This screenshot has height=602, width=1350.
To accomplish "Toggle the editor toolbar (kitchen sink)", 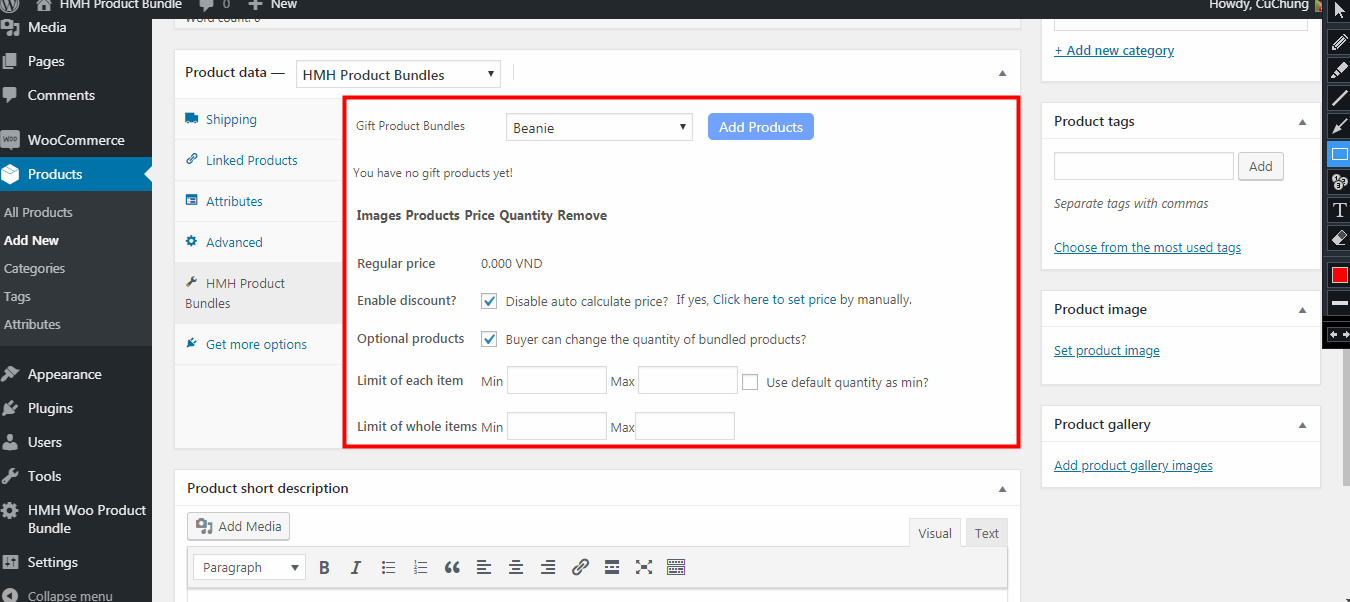I will [676, 567].
